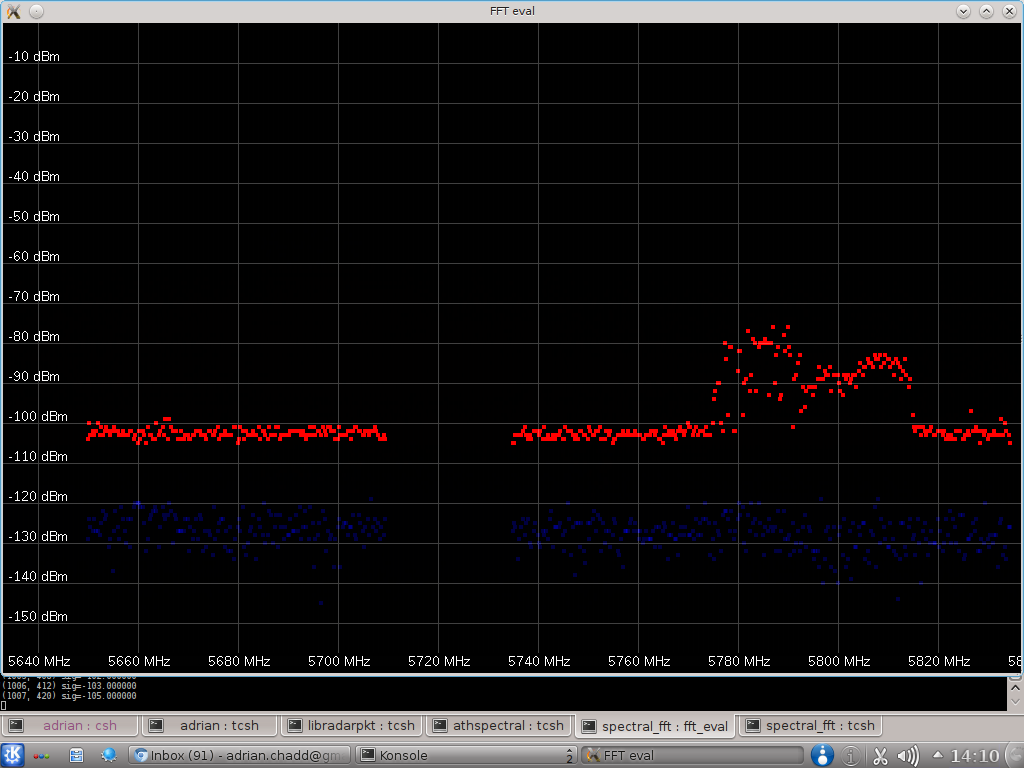Minimize the FFT eval window
Viewport: 1024px width, 768px height.
[x=963, y=11]
